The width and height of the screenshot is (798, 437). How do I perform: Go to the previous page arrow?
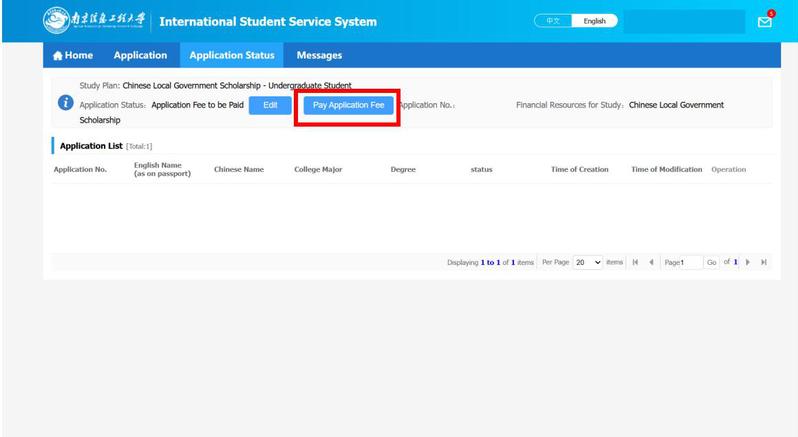click(651, 262)
